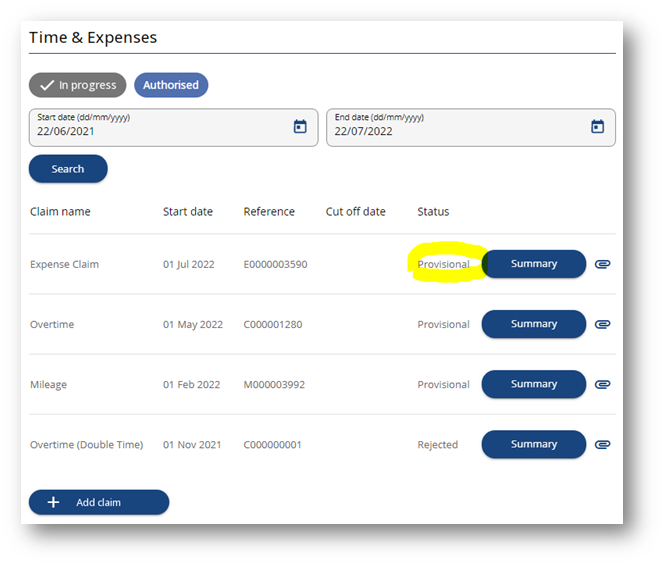Click the Add claim button

click(x=99, y=502)
